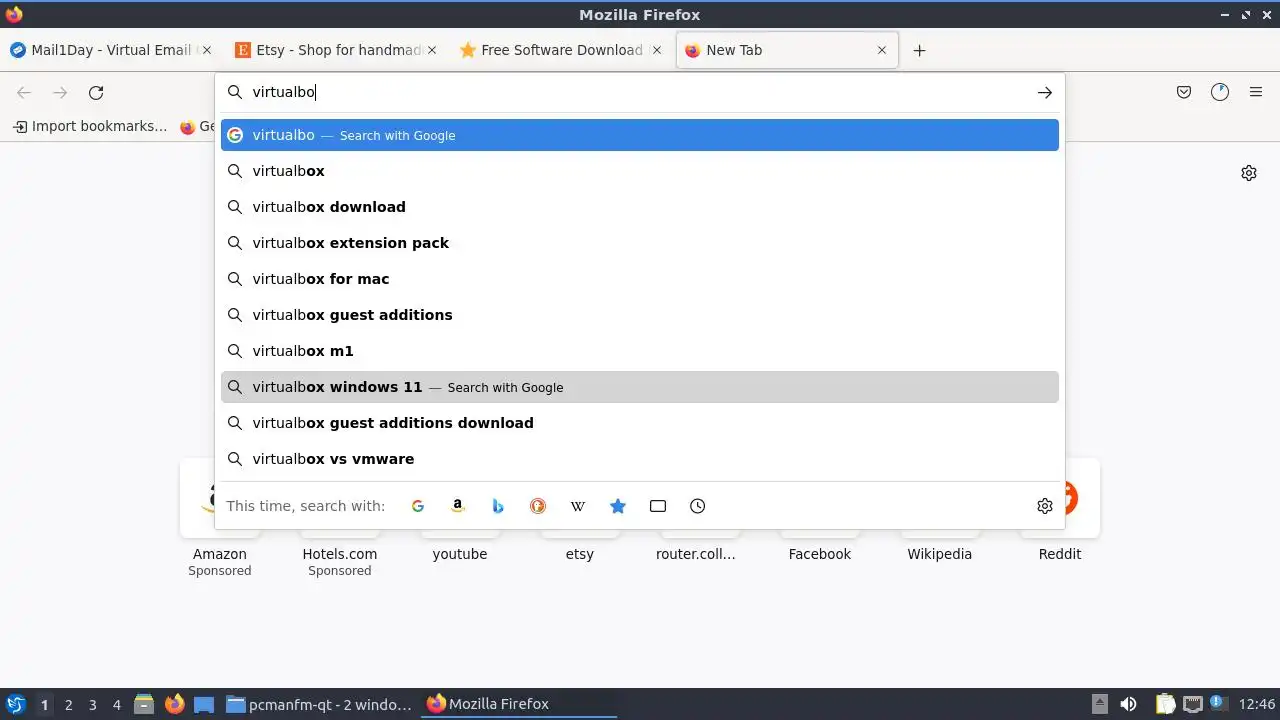Screen dimensions: 1280x720
Task: Close the New Tab tab
Action: click(x=881, y=50)
